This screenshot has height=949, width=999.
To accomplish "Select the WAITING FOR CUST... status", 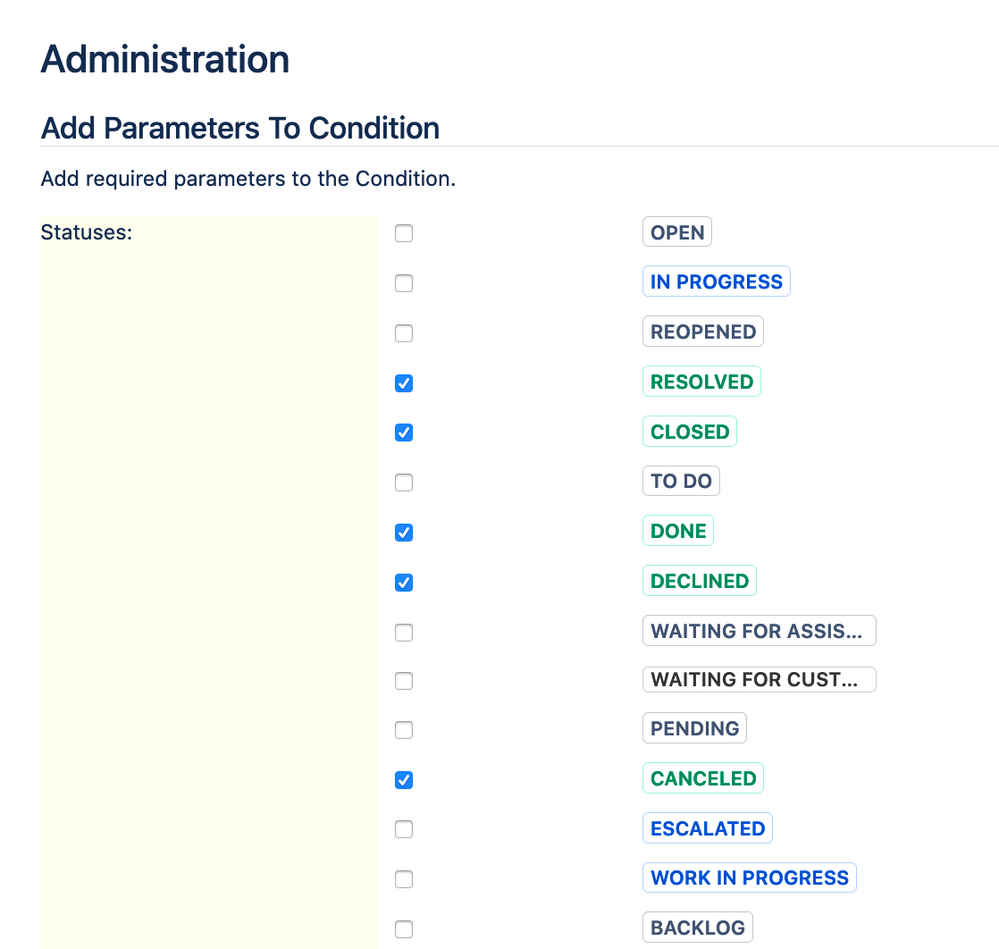I will [404, 680].
